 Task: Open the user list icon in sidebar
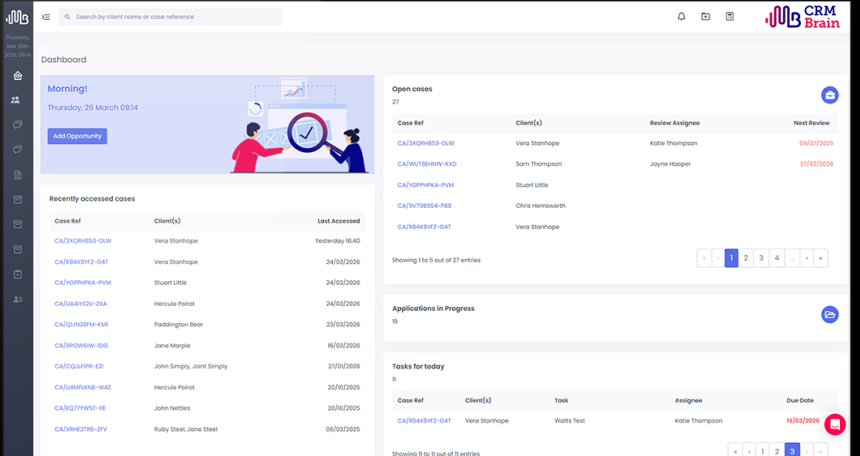tap(18, 300)
